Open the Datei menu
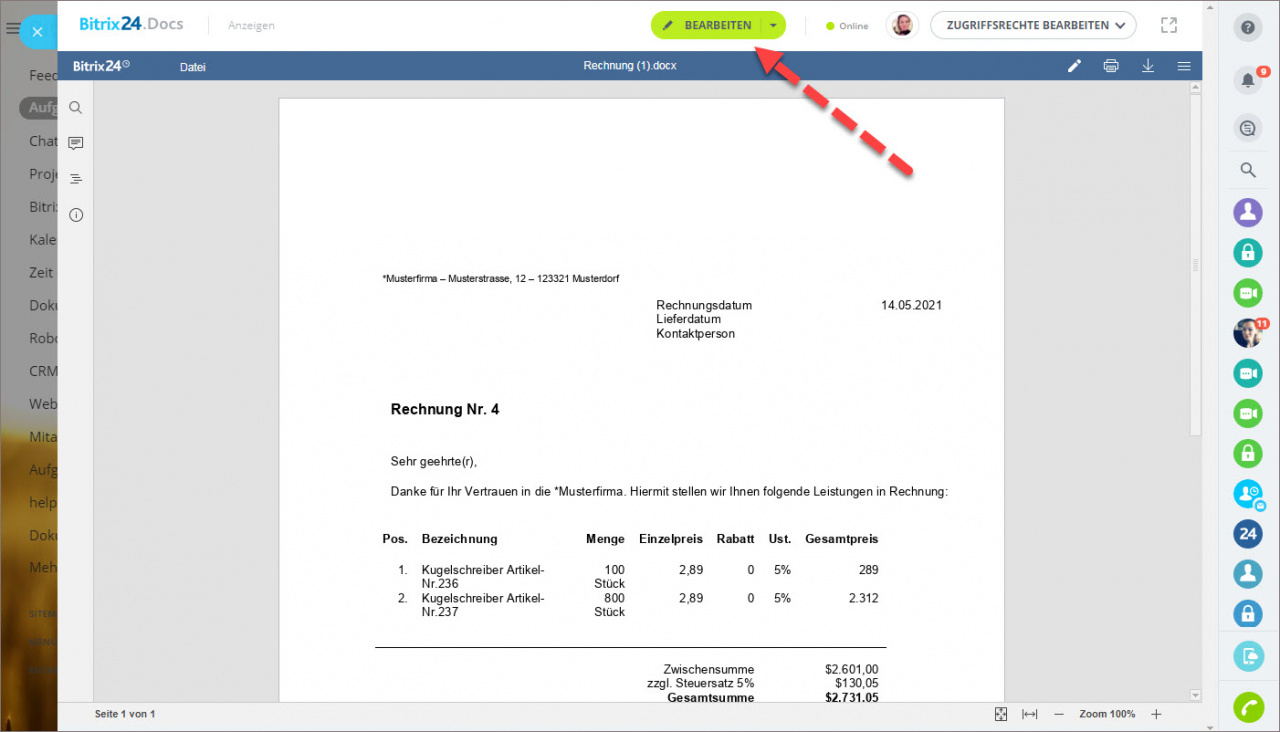The image size is (1280, 732). click(193, 67)
